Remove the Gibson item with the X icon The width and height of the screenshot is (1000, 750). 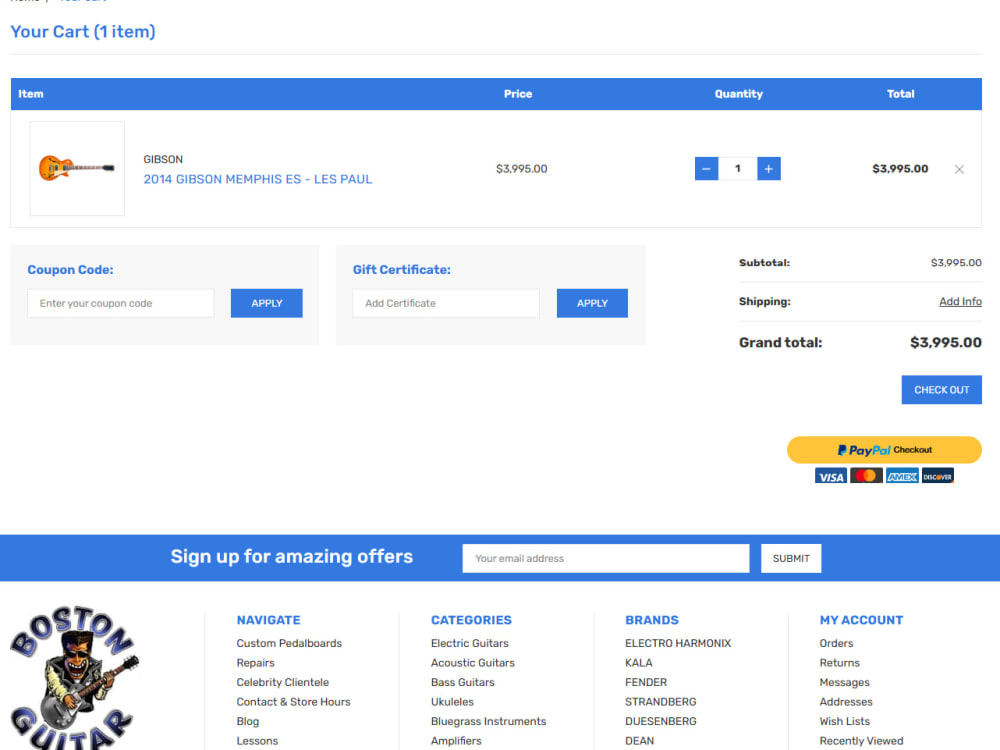click(959, 169)
